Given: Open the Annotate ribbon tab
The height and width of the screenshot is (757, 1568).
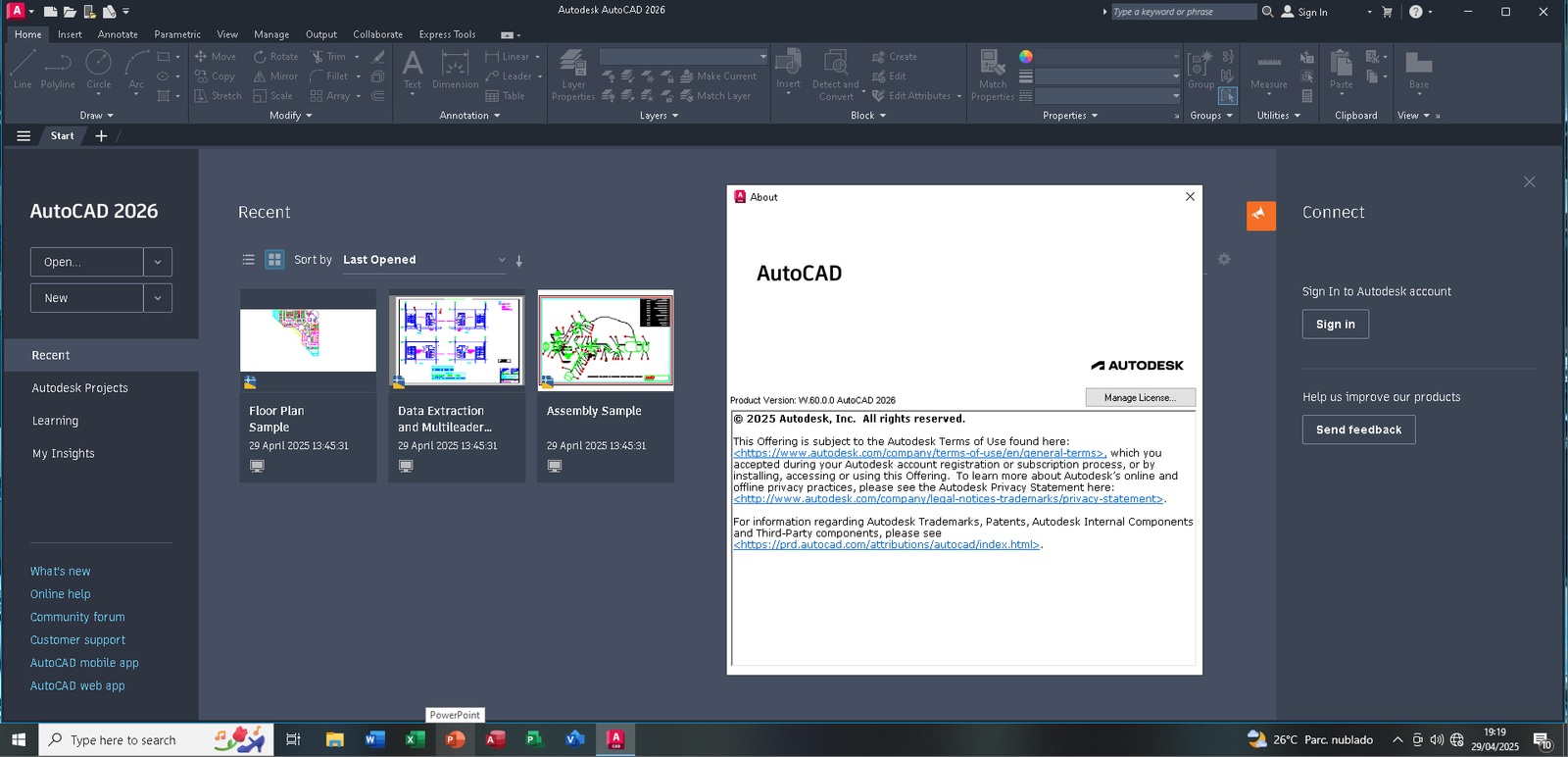Looking at the screenshot, I should [118, 34].
